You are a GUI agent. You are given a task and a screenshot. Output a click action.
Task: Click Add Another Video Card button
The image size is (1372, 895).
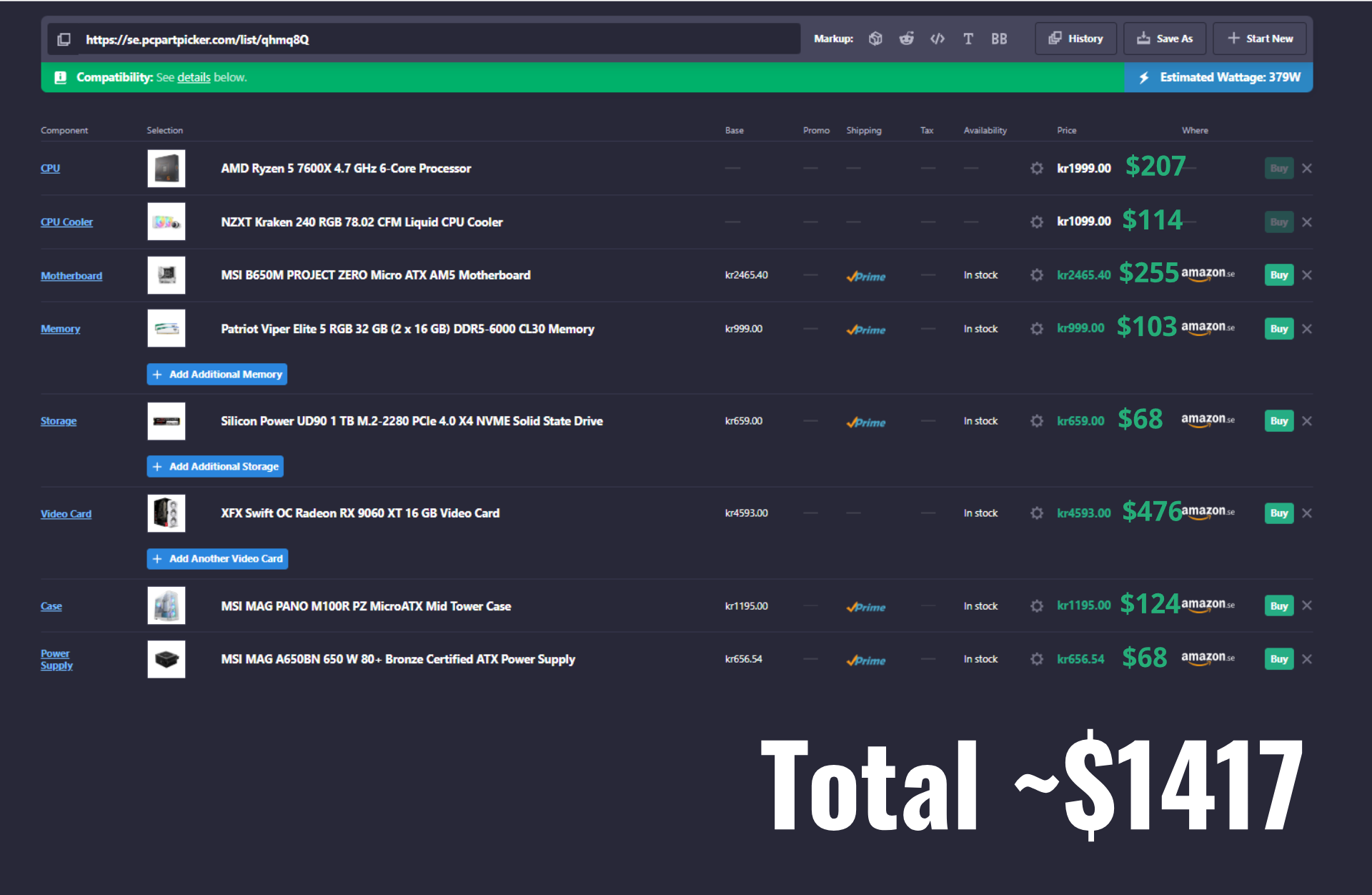click(x=217, y=559)
